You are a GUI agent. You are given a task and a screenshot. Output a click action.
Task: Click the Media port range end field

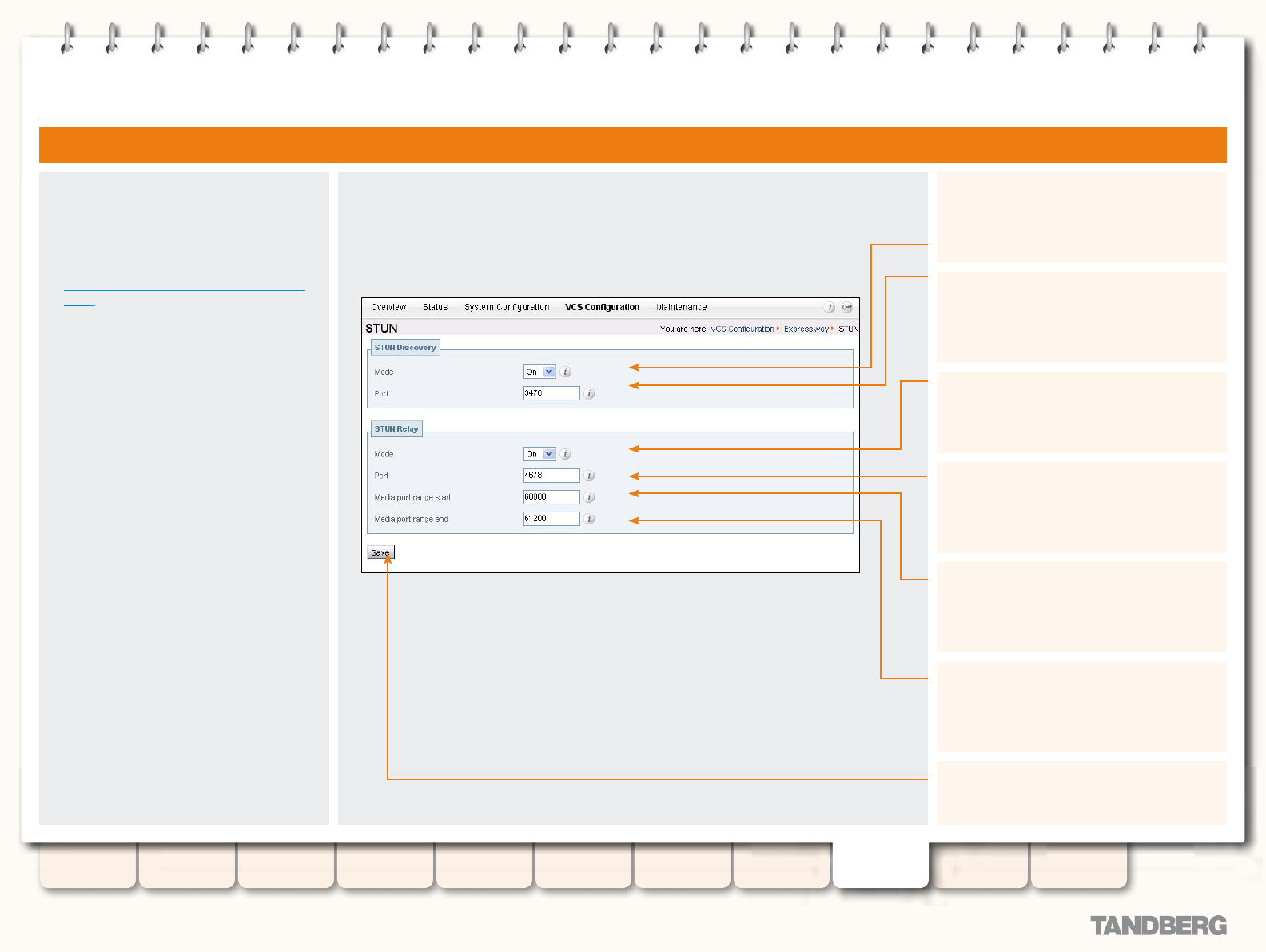click(x=551, y=519)
